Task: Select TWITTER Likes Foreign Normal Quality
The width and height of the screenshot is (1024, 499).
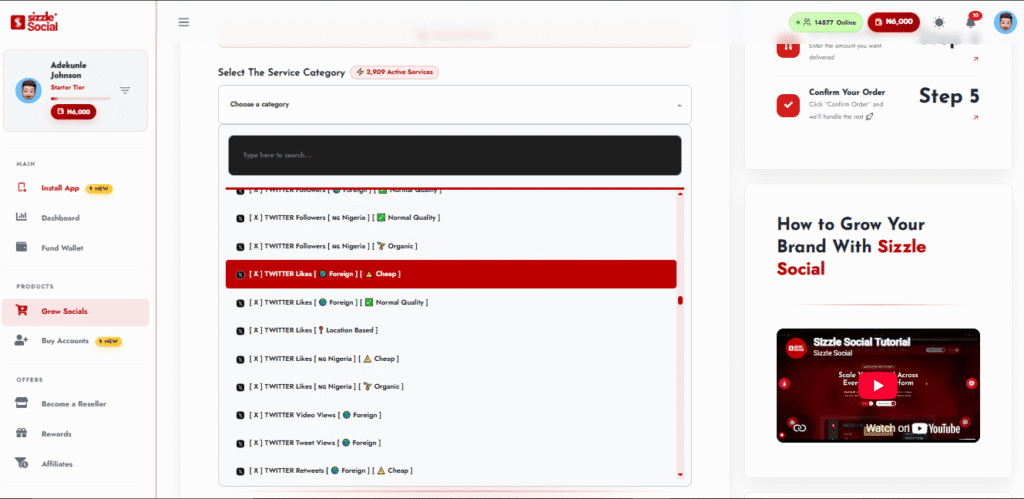Action: click(451, 302)
